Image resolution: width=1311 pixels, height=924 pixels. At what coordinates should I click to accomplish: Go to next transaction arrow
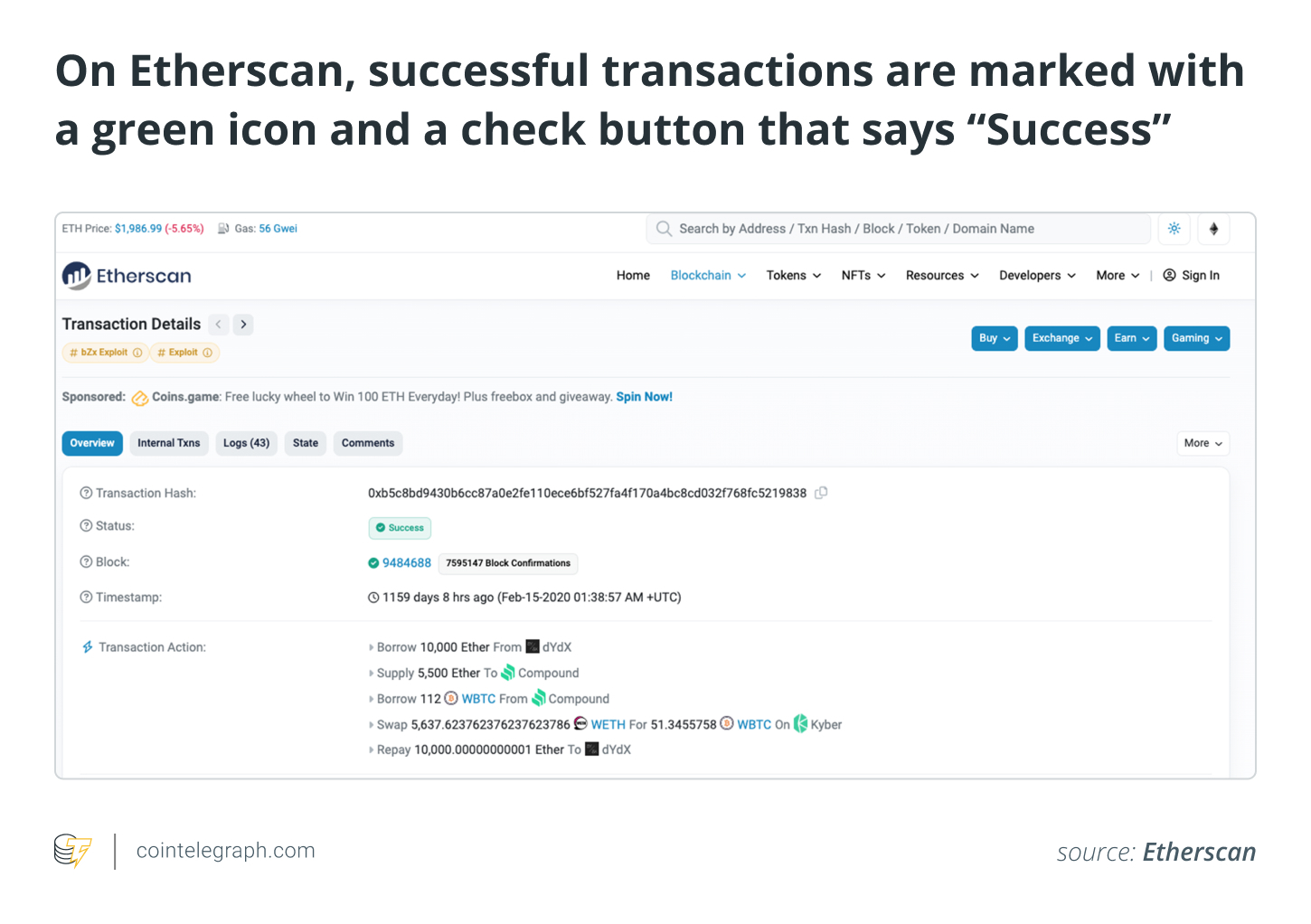[243, 325]
